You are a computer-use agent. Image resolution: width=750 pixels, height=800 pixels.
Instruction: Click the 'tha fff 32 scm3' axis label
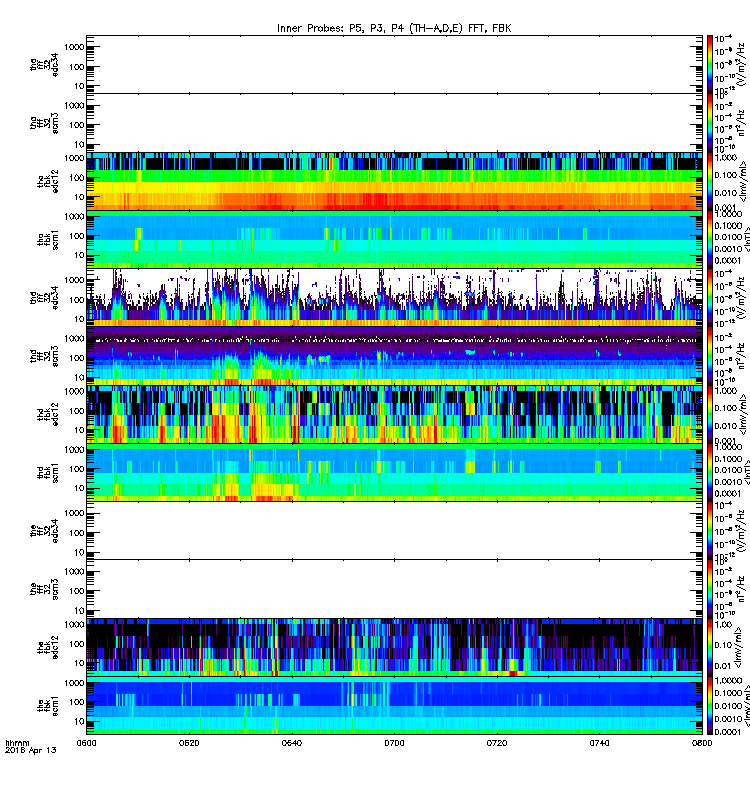pos(44,123)
